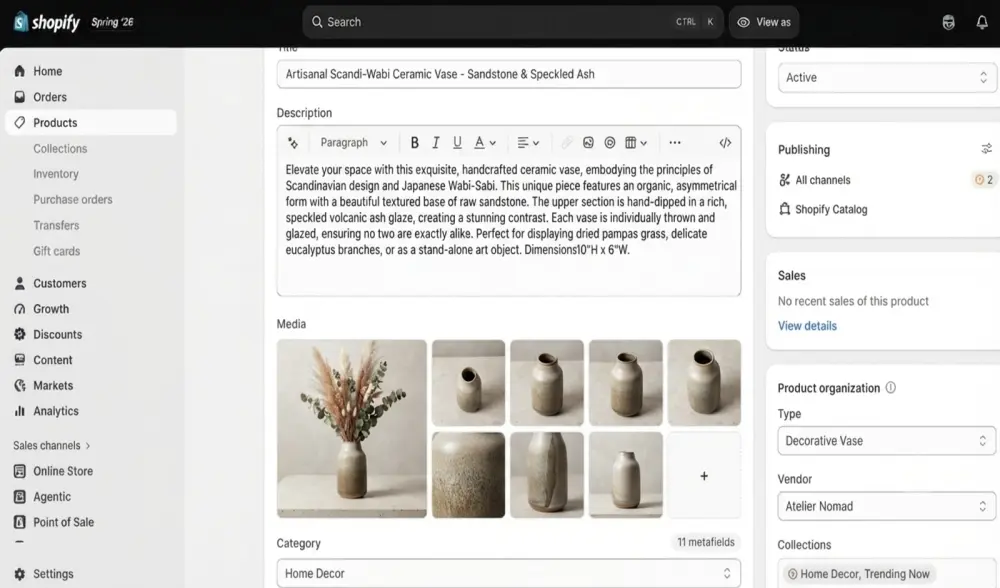The height and width of the screenshot is (588, 1000).
Task: Open Products in sidebar
Action: pyautogui.click(x=91, y=122)
